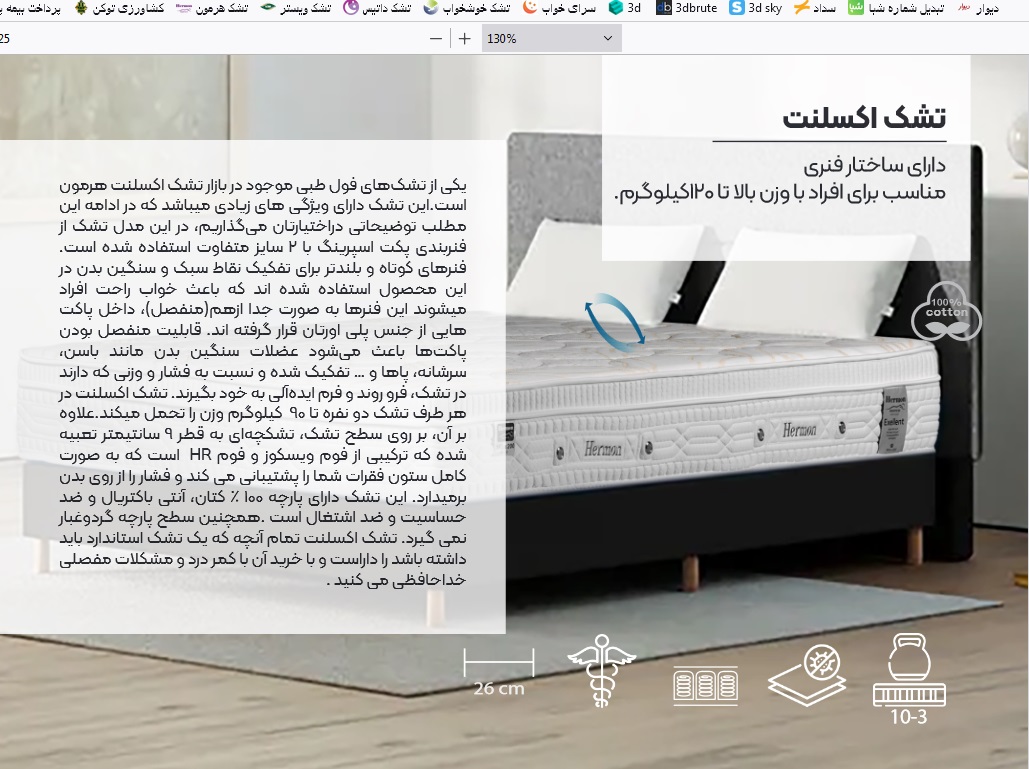Click the page number field showing 25
1029x769 pixels.
5,39
